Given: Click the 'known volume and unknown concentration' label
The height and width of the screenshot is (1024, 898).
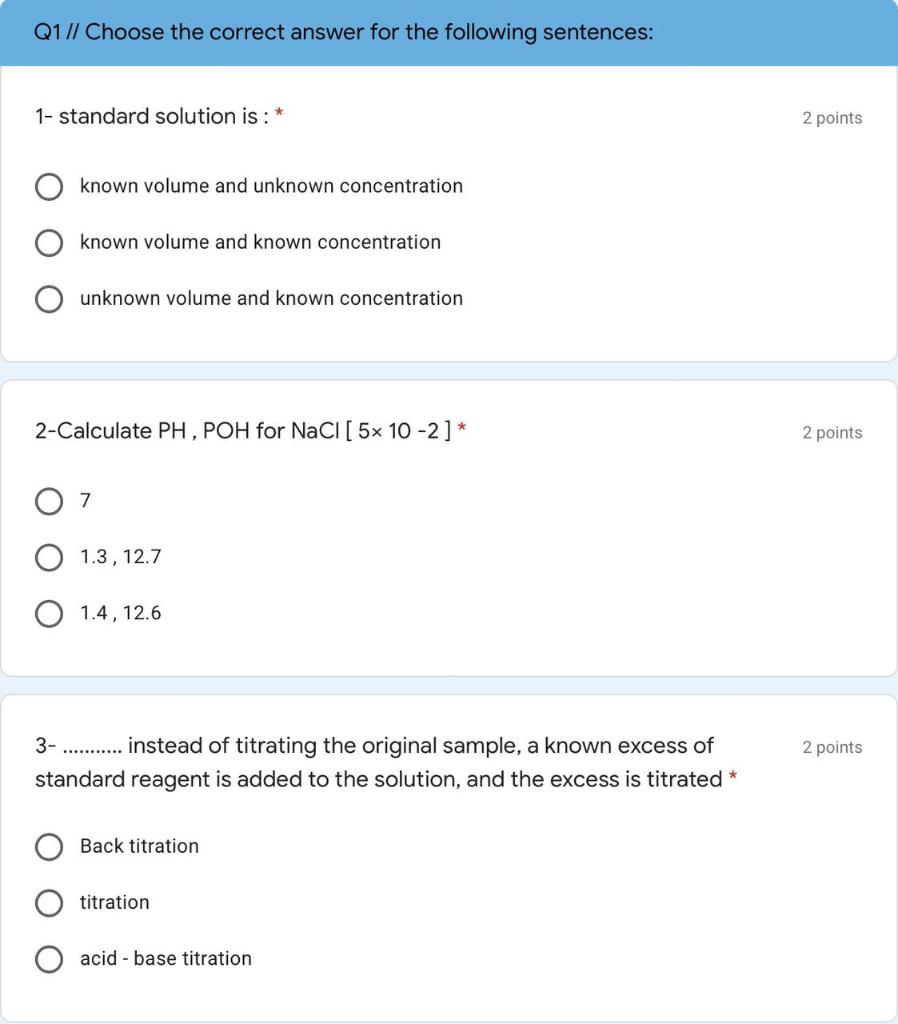Looking at the screenshot, I should [x=271, y=186].
